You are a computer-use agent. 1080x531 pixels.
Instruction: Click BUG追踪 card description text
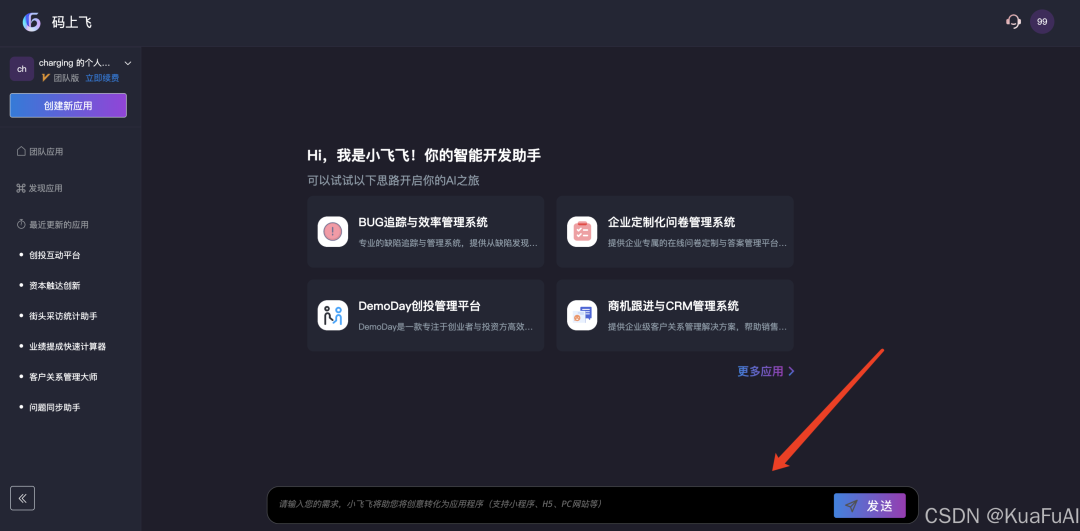coord(448,242)
